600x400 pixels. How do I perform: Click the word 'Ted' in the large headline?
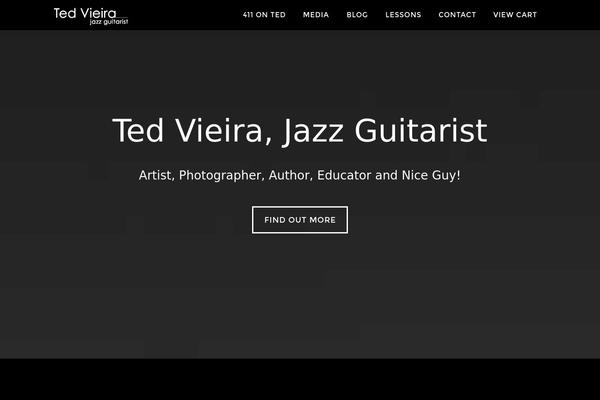pyautogui.click(x=138, y=131)
